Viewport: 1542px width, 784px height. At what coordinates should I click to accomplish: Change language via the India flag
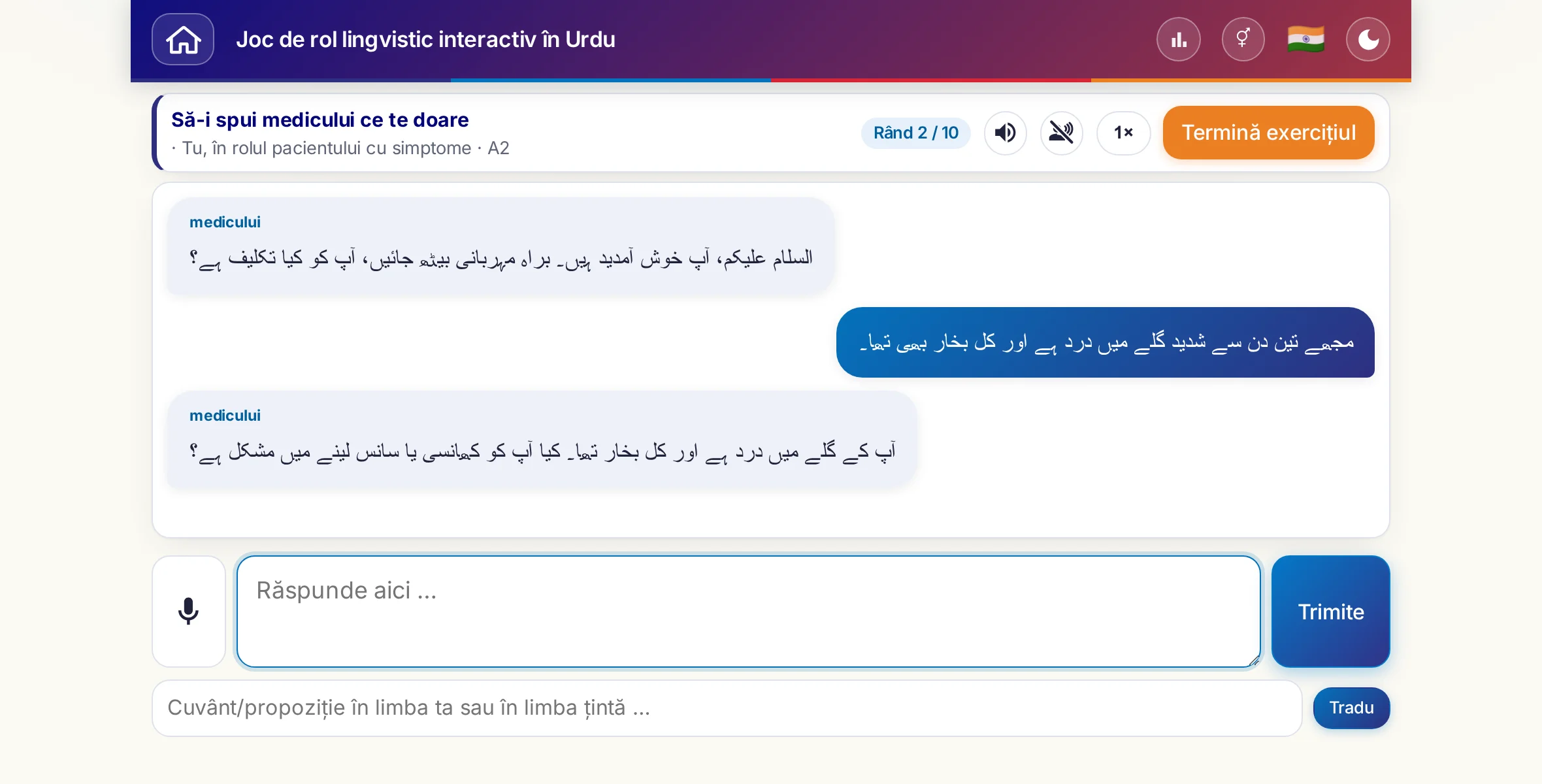point(1305,39)
